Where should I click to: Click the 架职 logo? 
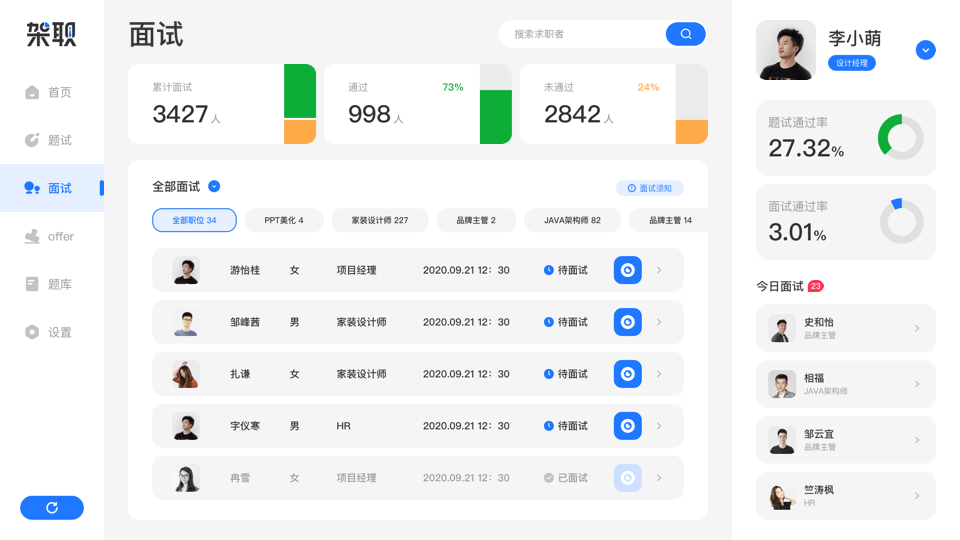pyautogui.click(x=51, y=34)
